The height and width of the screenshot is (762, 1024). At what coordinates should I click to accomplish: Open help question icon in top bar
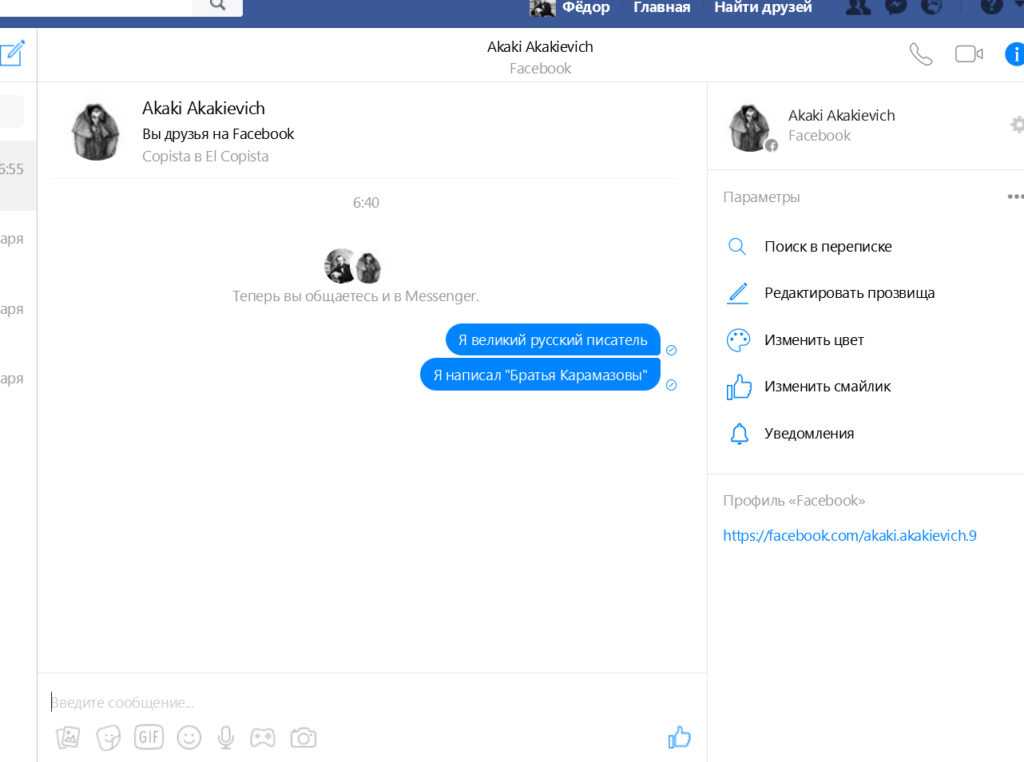point(991,7)
